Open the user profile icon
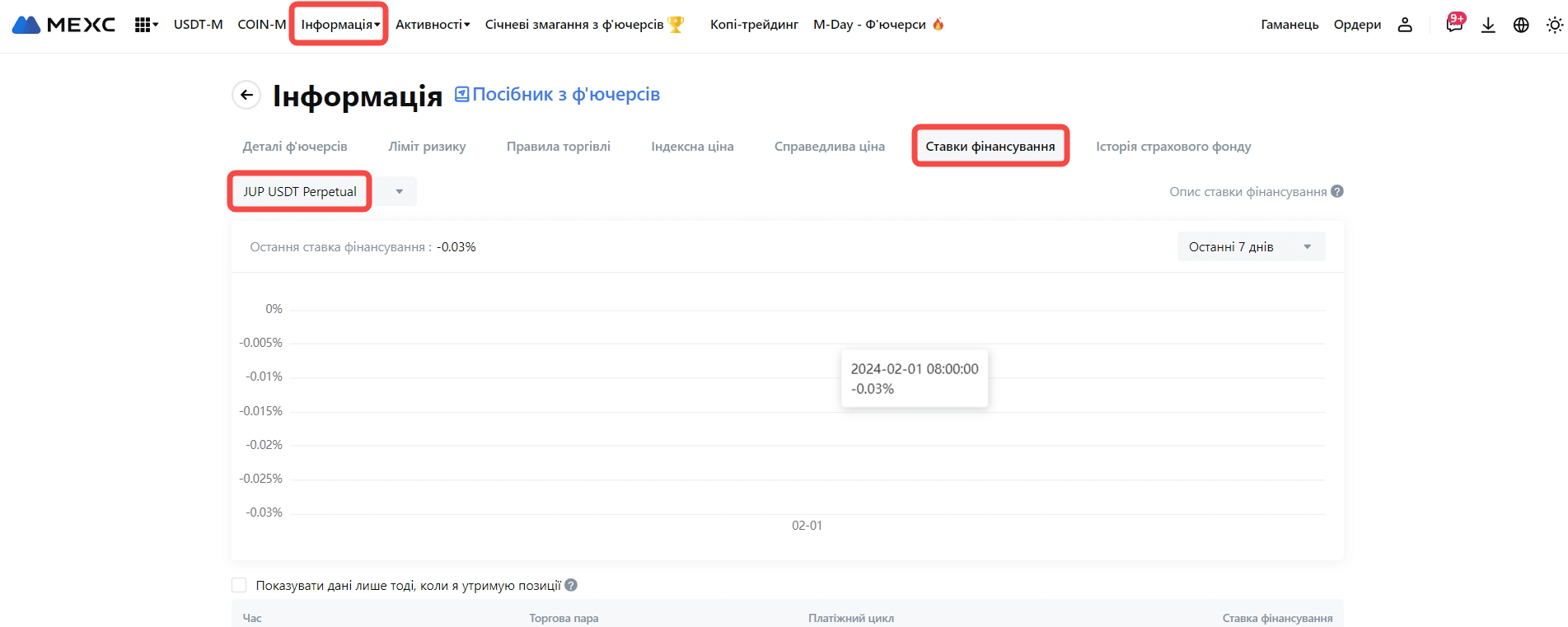This screenshot has height=627, width=1568. [x=1405, y=25]
